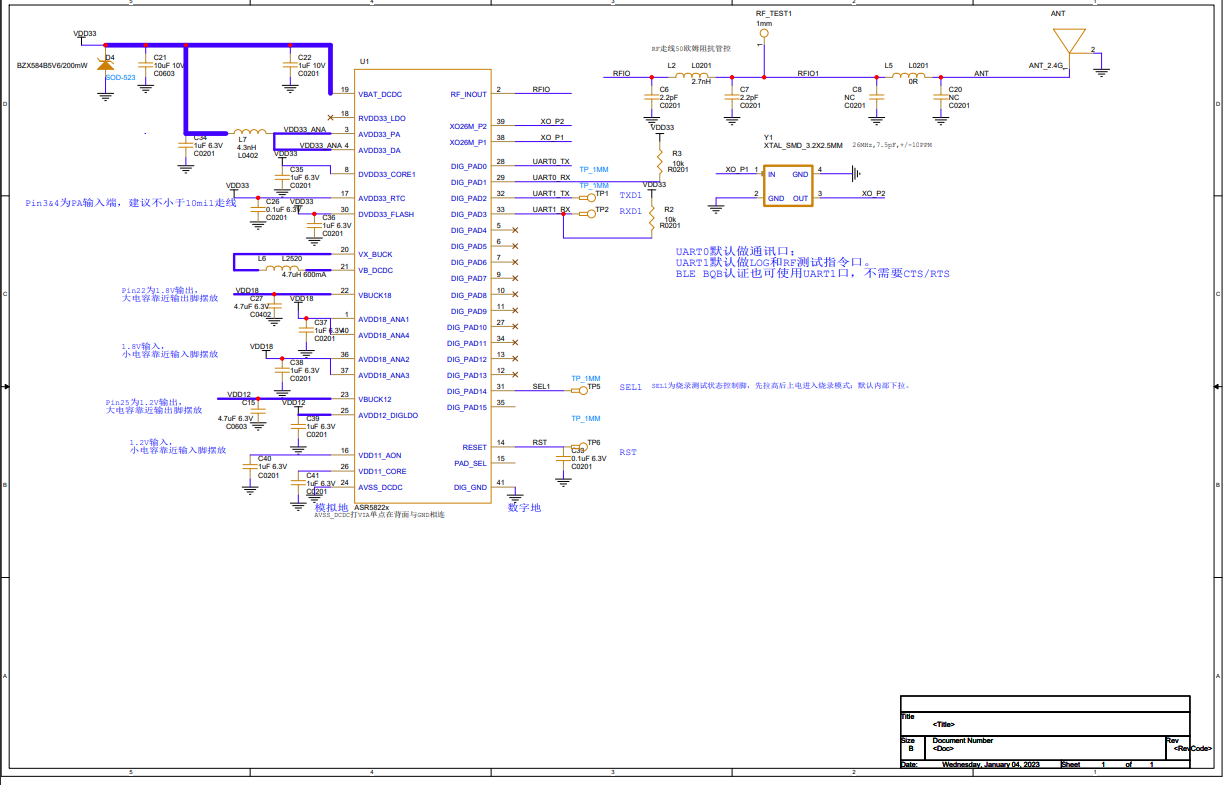The image size is (1231, 785).
Task: Select the UART0_TX net label
Action: click(551, 161)
